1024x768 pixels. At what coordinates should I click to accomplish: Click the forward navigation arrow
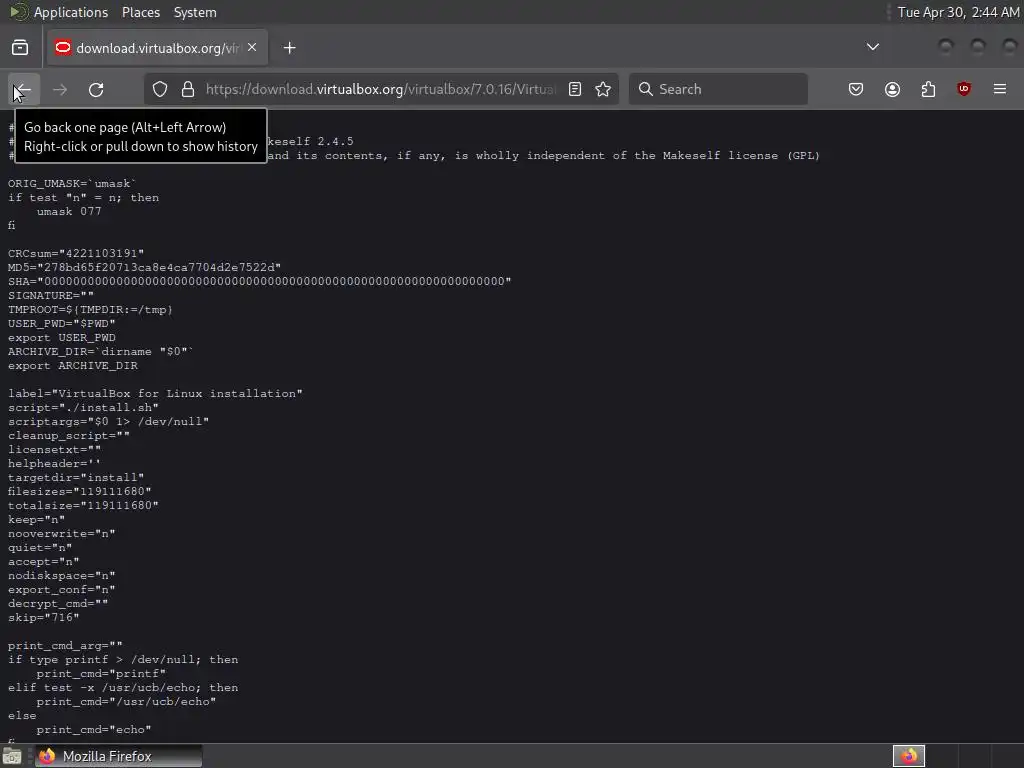(59, 89)
